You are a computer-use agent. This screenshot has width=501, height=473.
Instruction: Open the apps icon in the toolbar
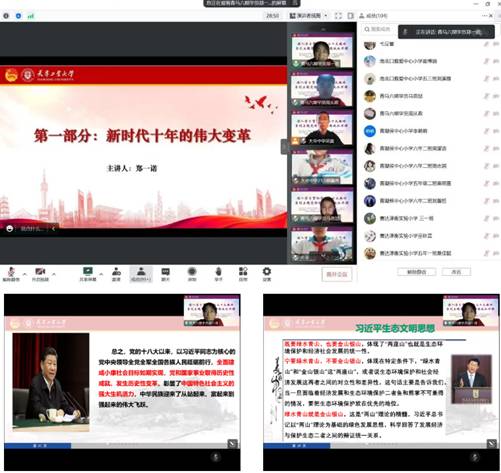tap(243, 275)
